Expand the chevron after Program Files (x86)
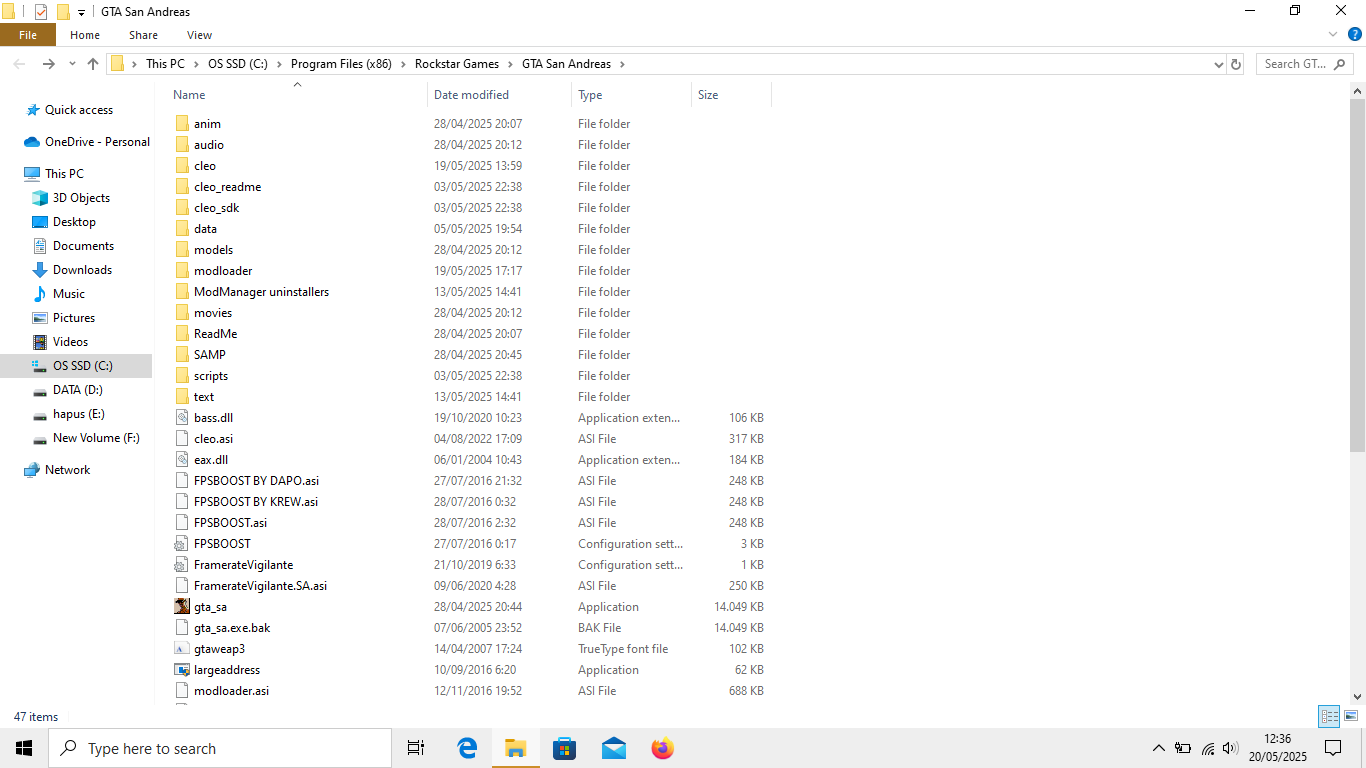The image size is (1366, 768). coord(403,64)
